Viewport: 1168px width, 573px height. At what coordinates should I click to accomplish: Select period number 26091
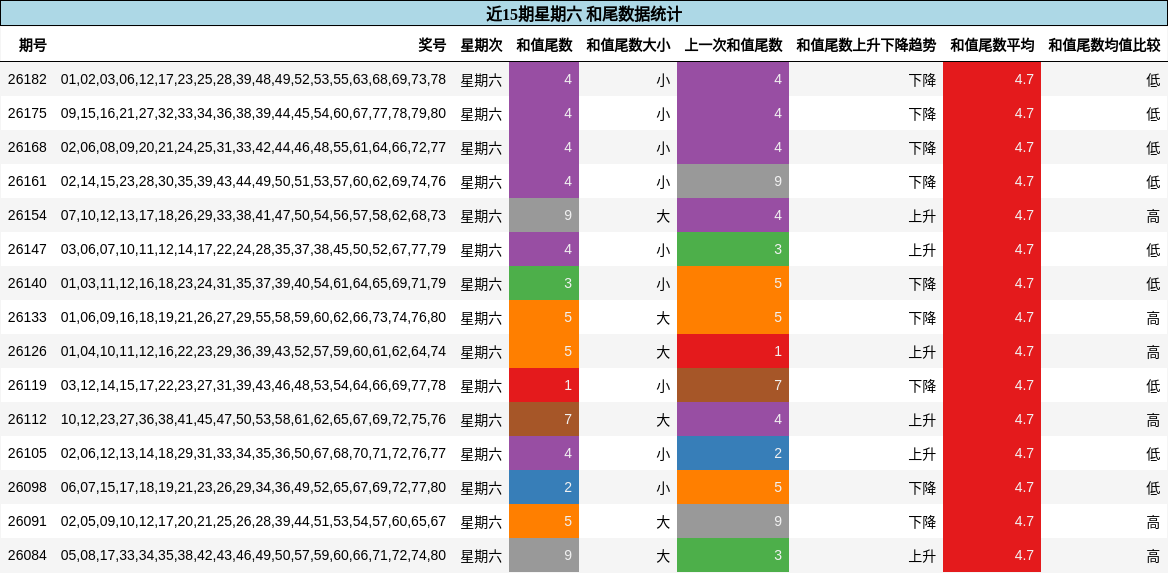tap(28, 522)
